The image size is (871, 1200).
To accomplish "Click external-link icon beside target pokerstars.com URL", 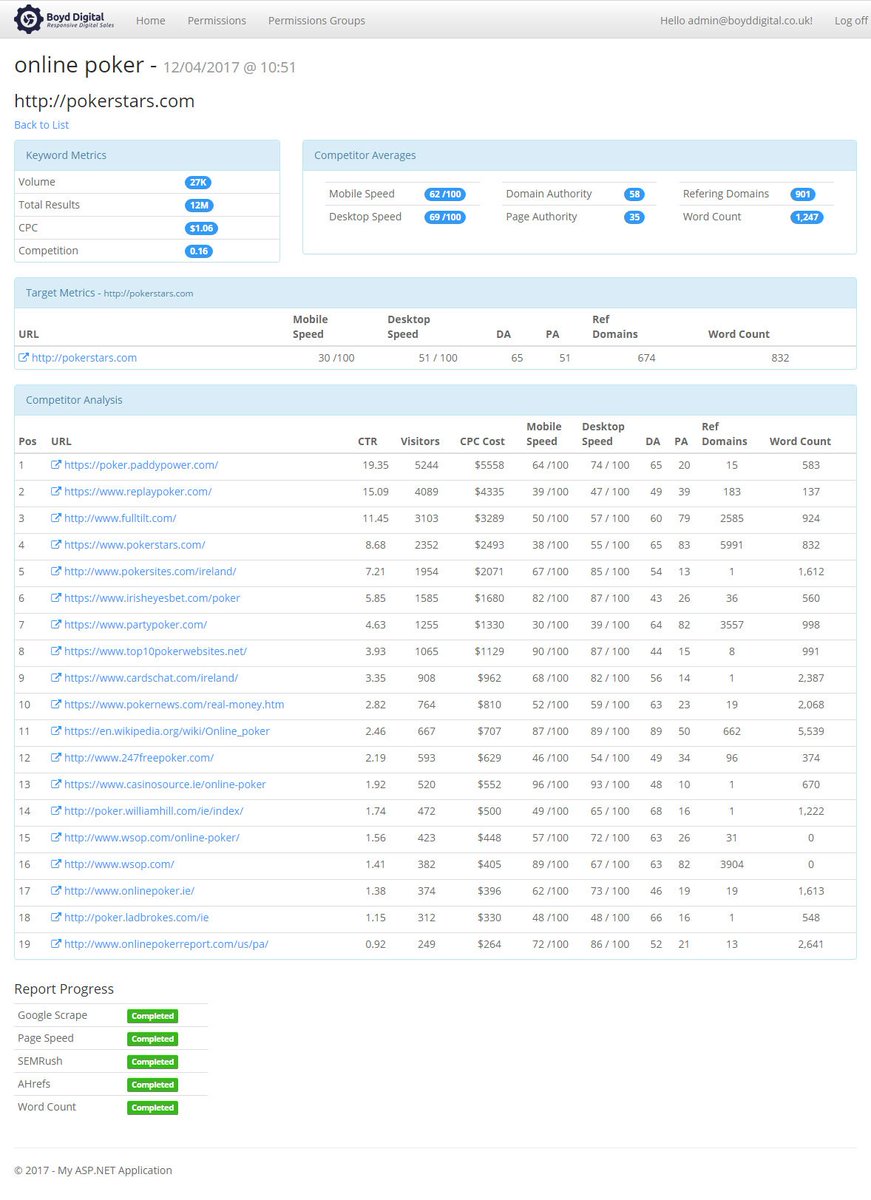I will (x=23, y=357).
